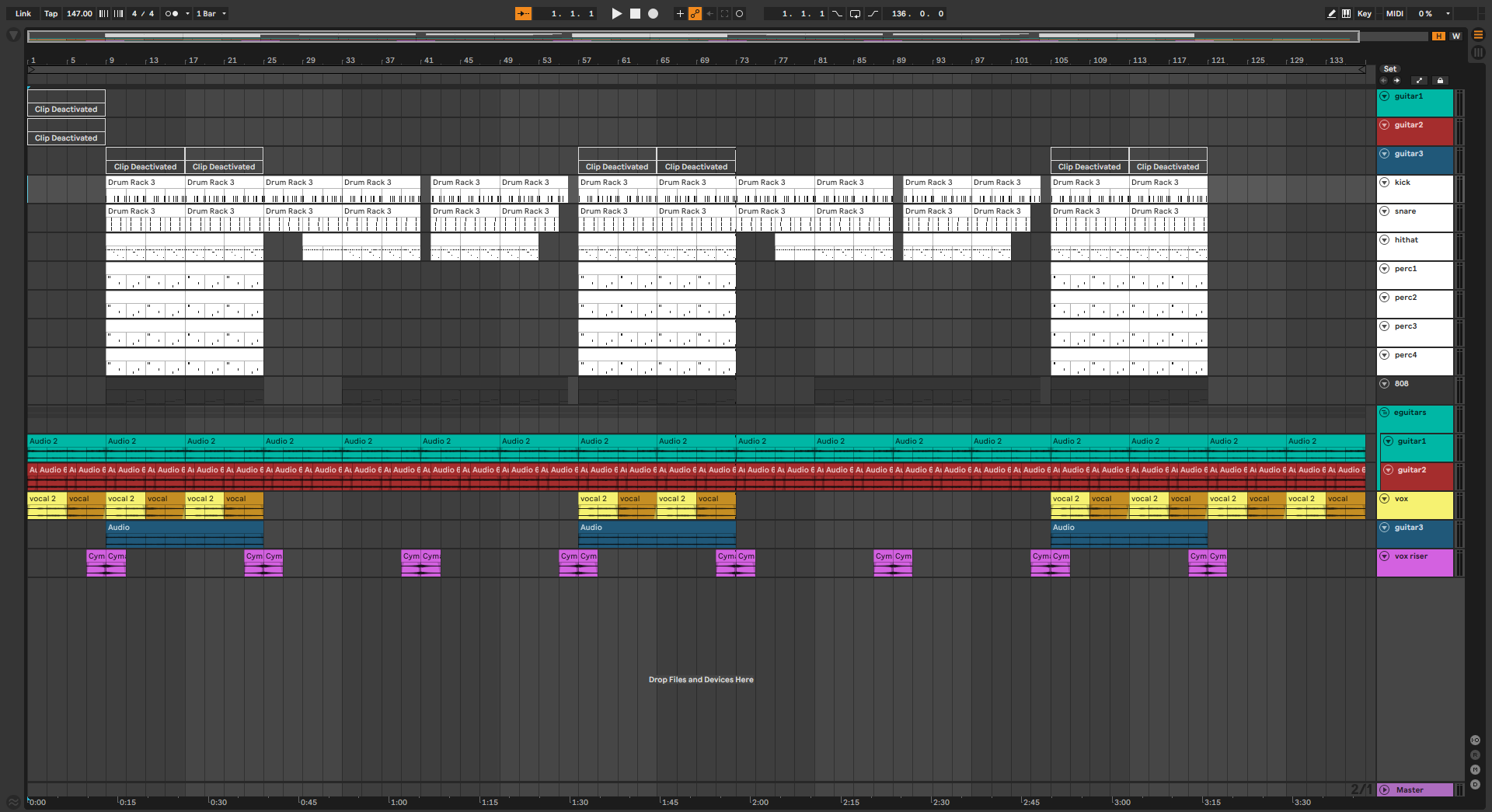Toggle the Punch-In switch icon
Viewport: 1492px width, 812px height.
pyautogui.click(x=837, y=13)
